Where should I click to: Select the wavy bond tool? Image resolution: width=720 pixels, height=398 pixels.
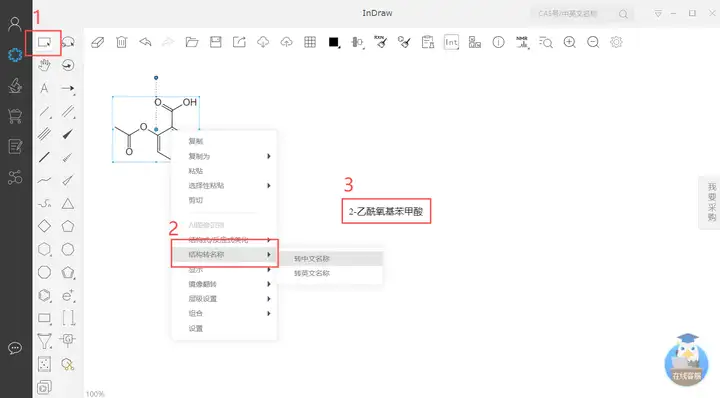click(x=44, y=180)
